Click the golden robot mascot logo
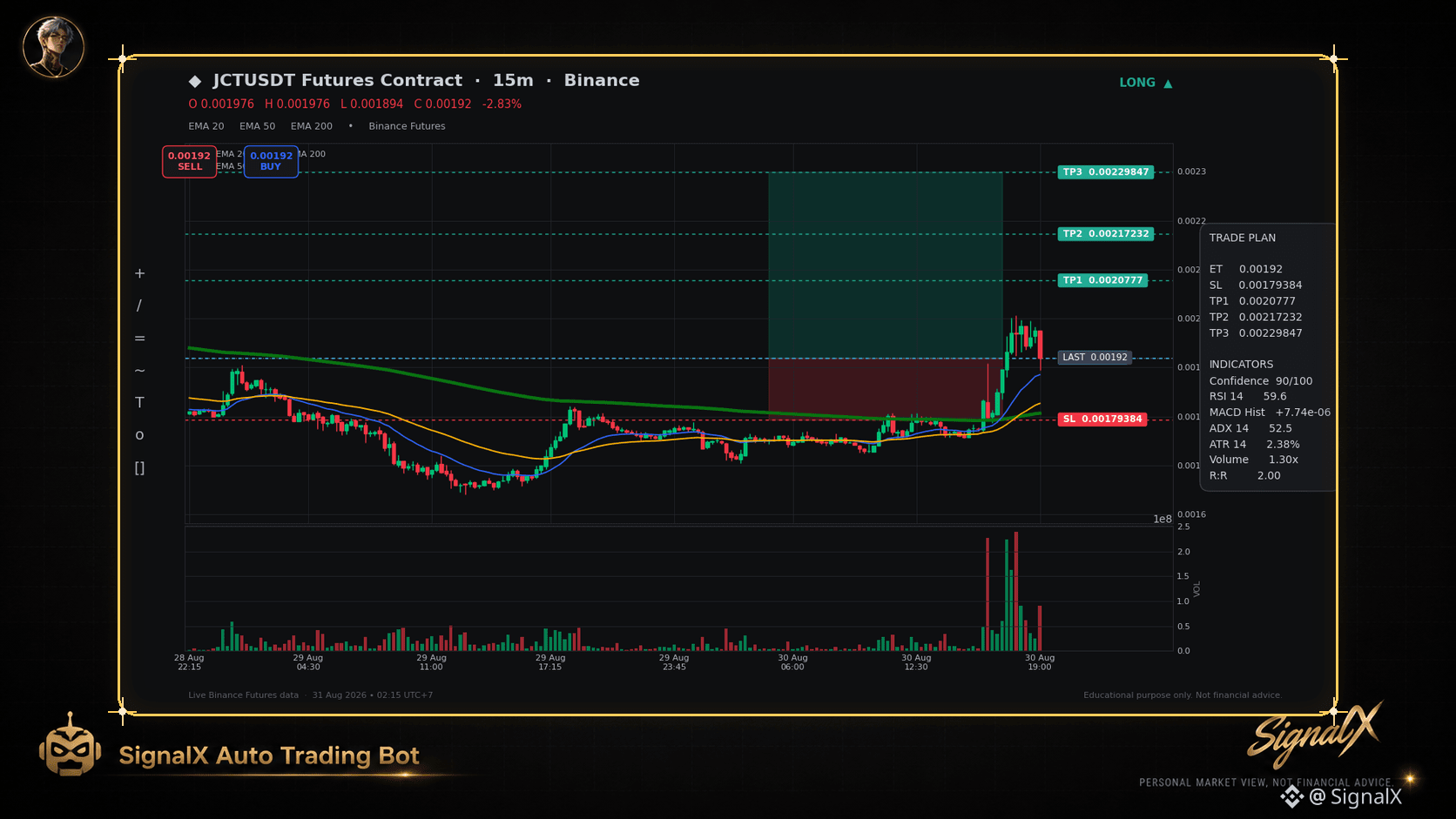1456x819 pixels. point(70,745)
